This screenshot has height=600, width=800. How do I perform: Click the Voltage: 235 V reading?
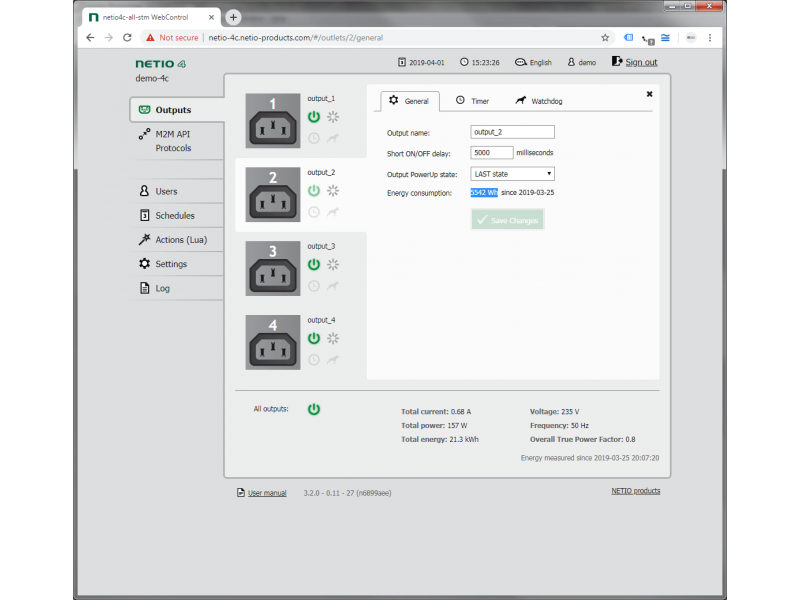[555, 412]
